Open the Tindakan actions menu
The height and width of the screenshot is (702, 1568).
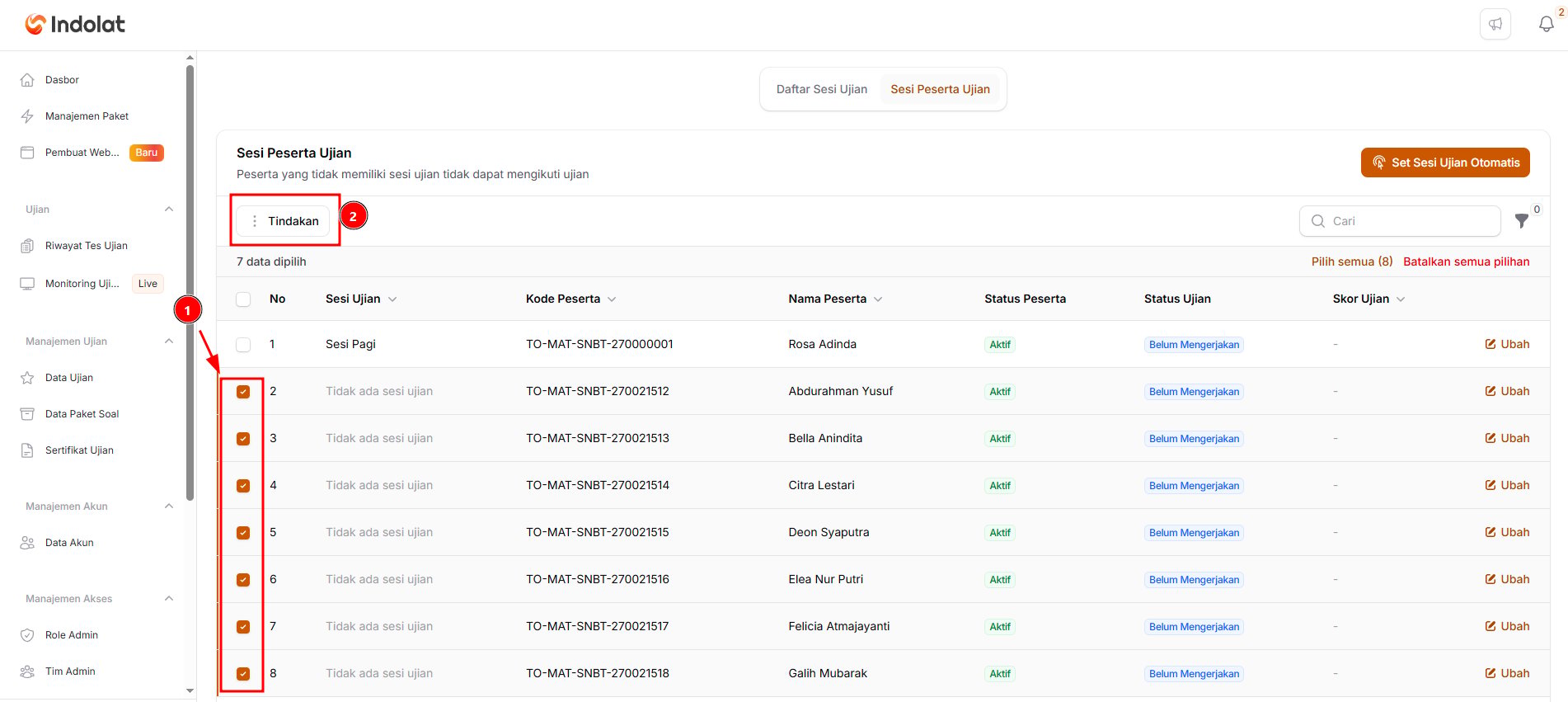(x=284, y=221)
